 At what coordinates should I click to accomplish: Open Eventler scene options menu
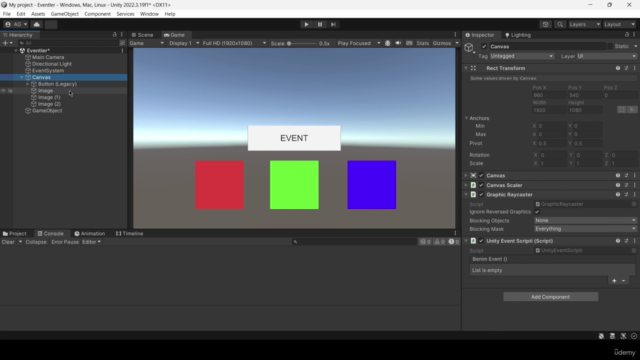(x=122, y=51)
